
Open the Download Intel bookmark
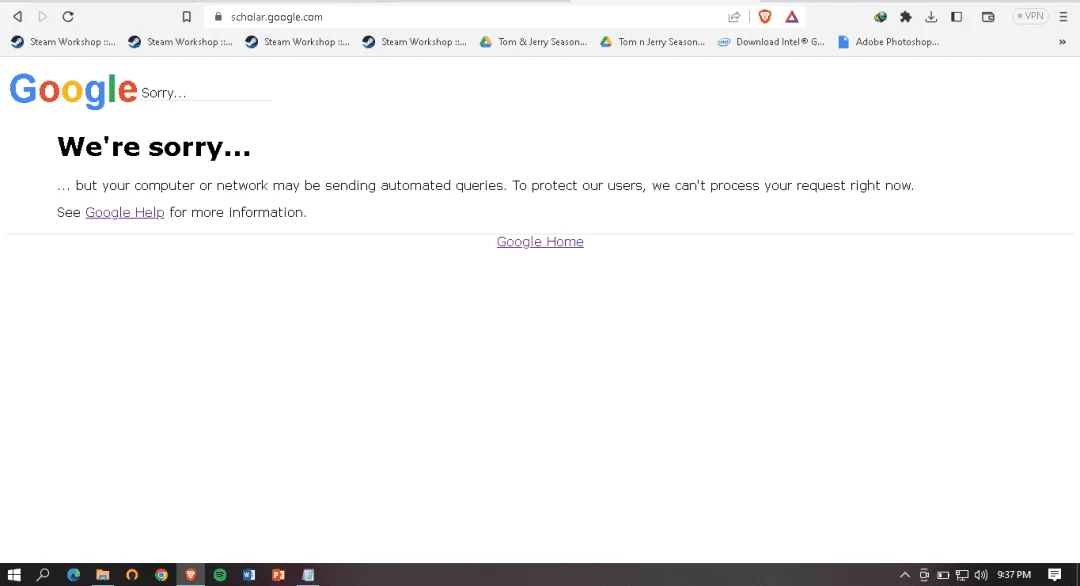[x=771, y=42]
